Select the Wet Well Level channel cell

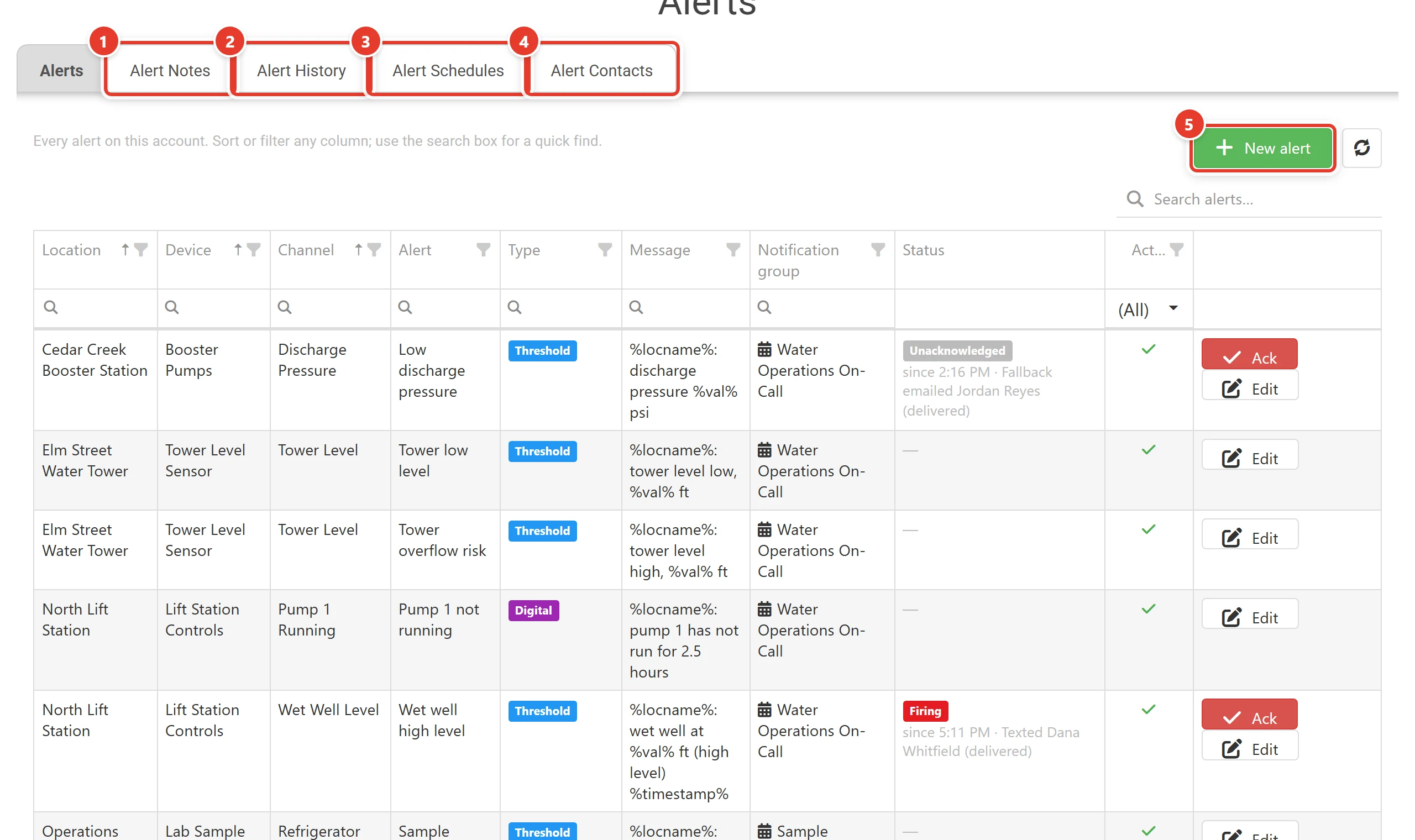pos(330,750)
